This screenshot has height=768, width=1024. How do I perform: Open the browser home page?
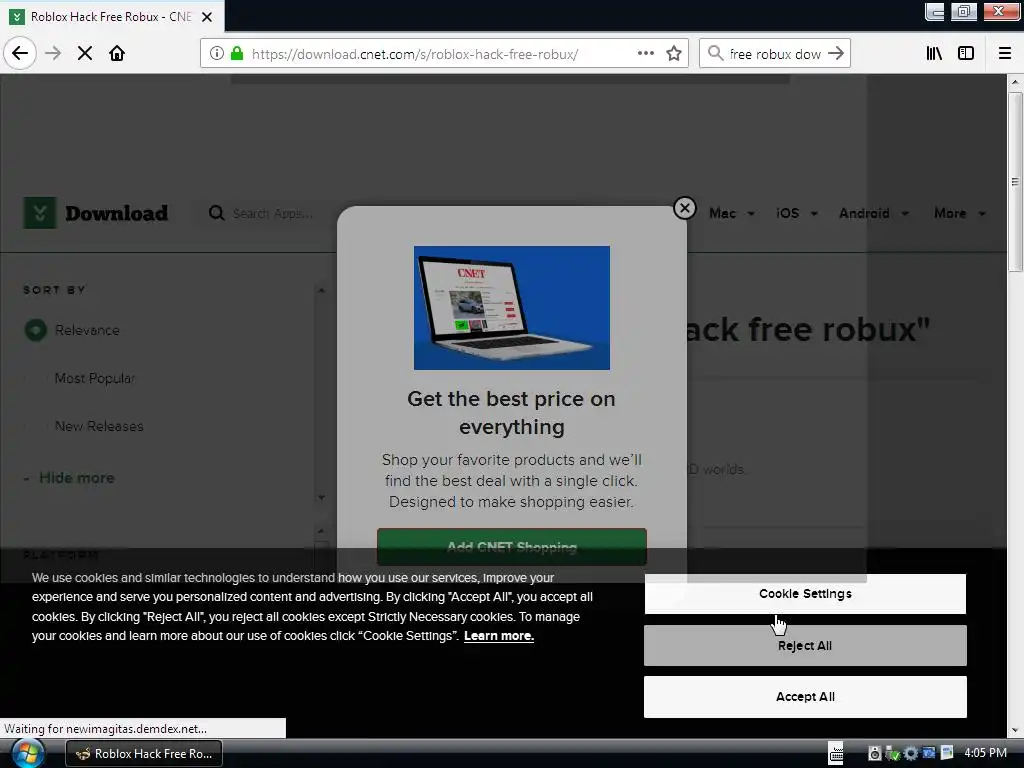(x=117, y=53)
